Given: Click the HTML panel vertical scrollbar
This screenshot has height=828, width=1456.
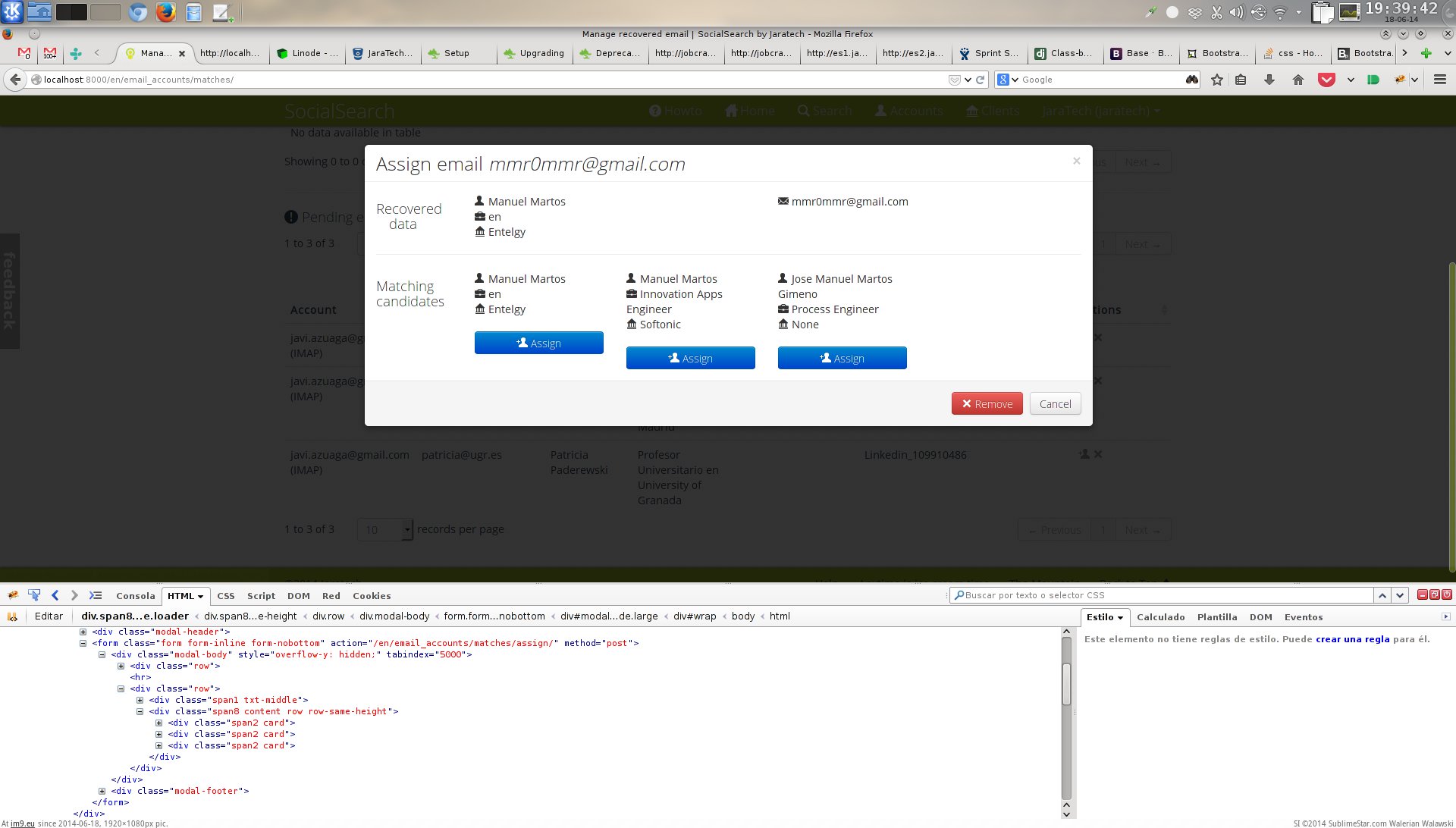Looking at the screenshot, I should (1066, 684).
